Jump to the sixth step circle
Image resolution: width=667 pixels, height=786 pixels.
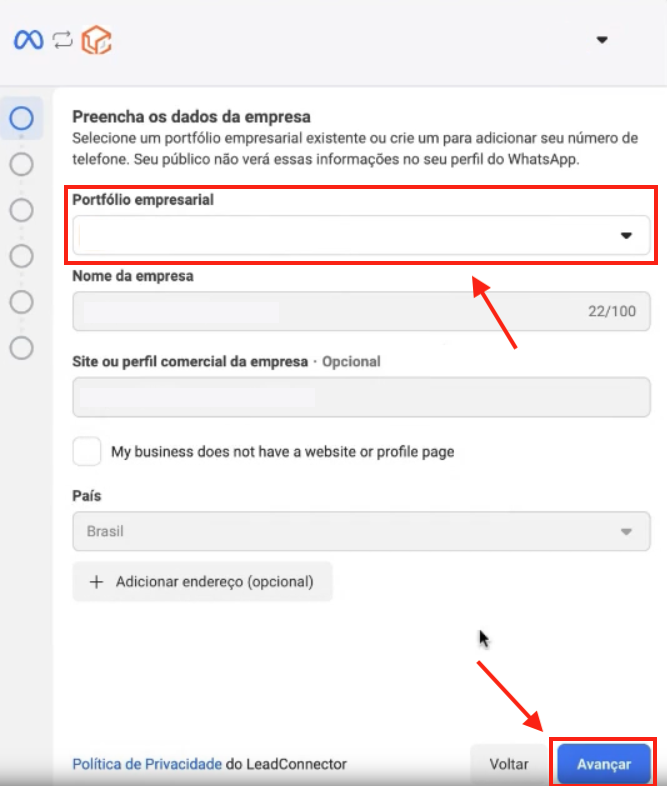pos(22,348)
